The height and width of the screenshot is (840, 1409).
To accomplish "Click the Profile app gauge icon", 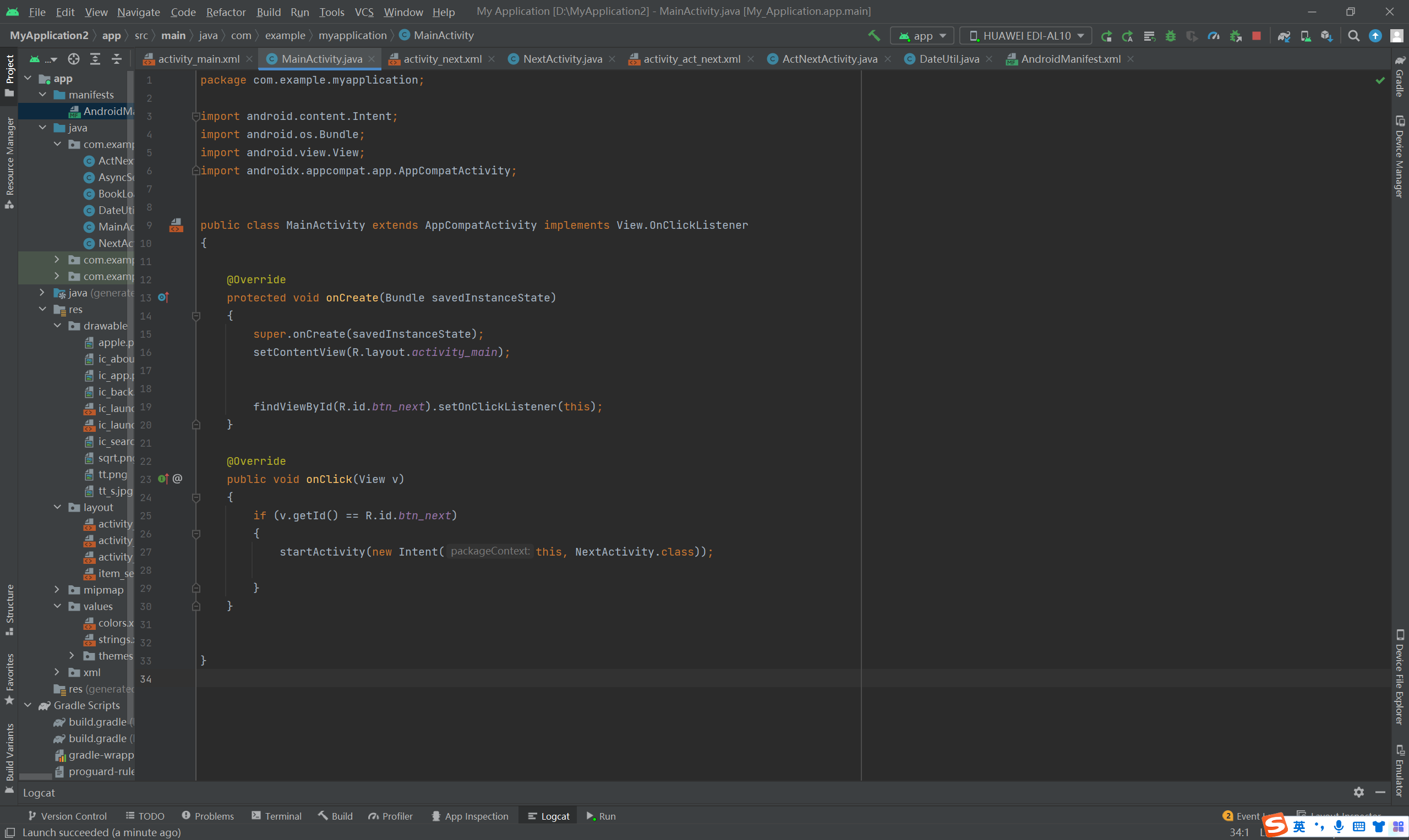I will tap(1213, 36).
